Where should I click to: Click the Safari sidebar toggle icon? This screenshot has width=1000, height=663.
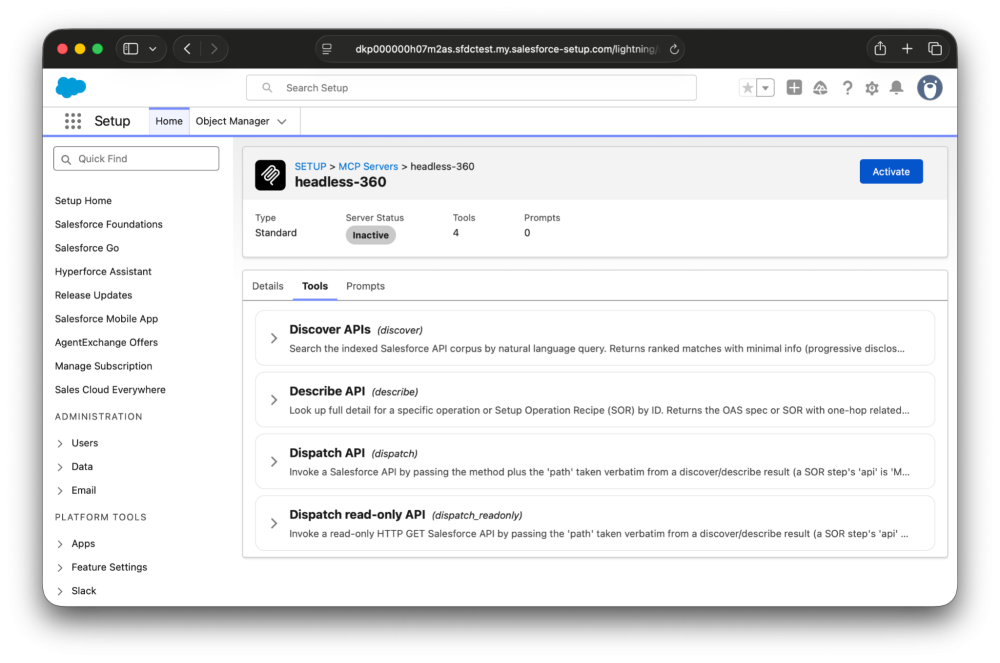pos(131,49)
